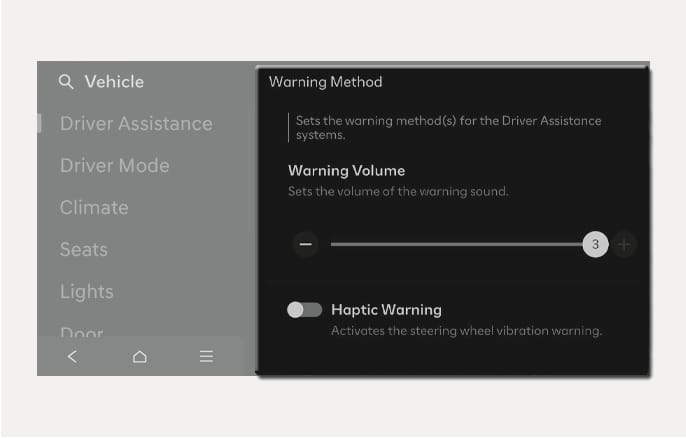
Task: Click the Warning Method panel header
Action: click(x=326, y=82)
